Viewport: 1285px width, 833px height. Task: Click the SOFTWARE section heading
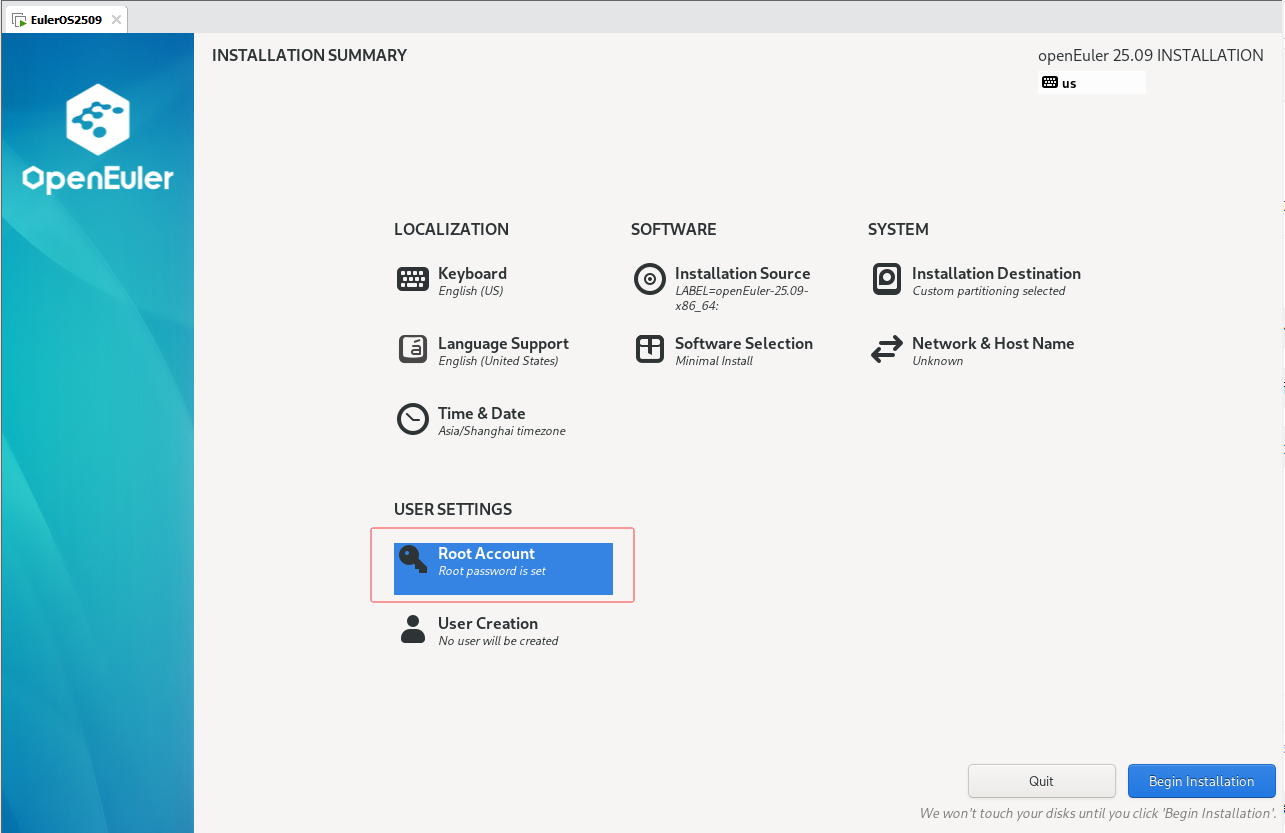[673, 229]
